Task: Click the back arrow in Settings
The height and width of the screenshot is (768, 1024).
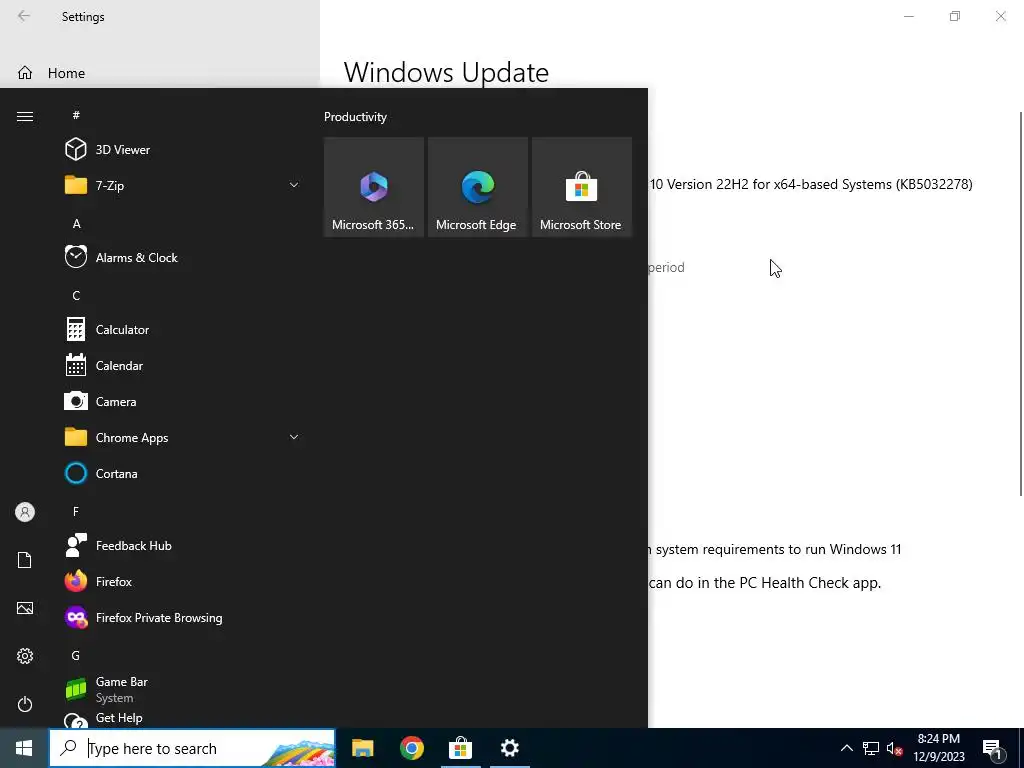Action: click(24, 16)
